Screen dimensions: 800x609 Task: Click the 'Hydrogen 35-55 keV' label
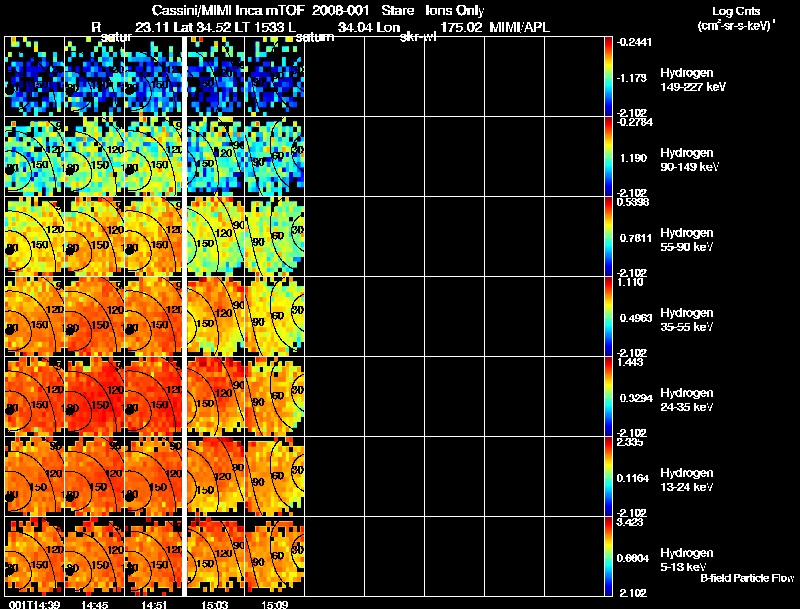[687, 320]
